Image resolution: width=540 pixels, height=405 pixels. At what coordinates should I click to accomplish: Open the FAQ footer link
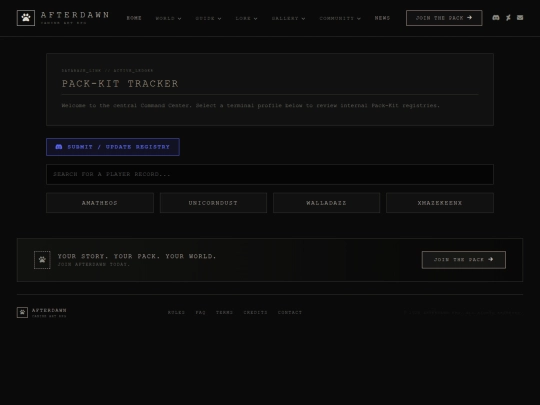(200, 312)
